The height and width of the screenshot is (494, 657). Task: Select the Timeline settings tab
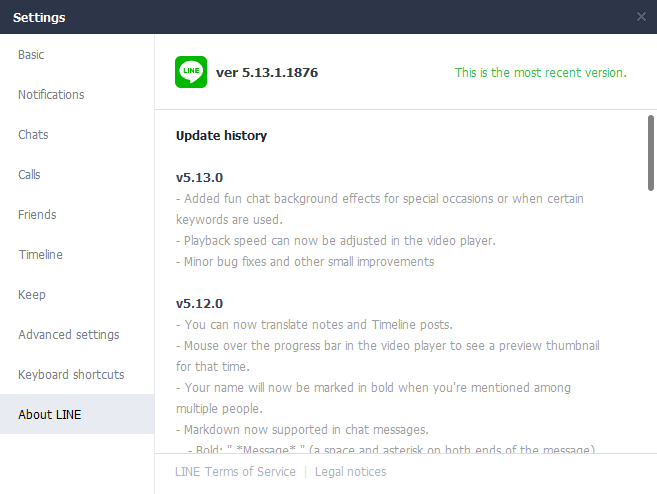click(x=40, y=255)
